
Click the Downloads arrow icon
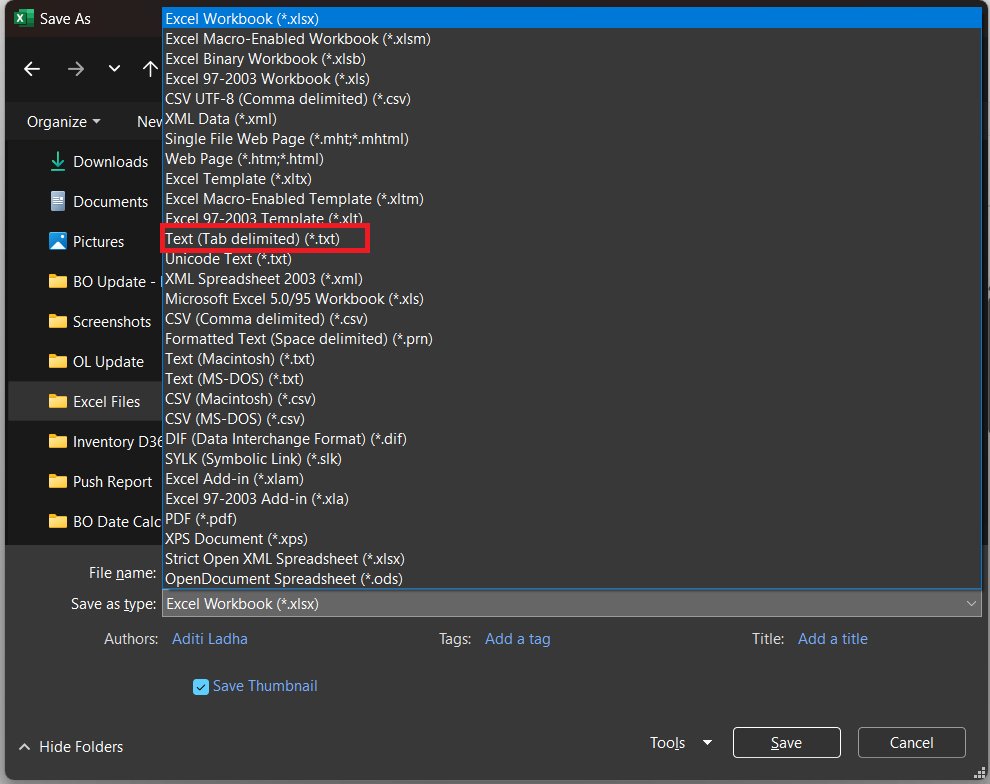(57, 161)
